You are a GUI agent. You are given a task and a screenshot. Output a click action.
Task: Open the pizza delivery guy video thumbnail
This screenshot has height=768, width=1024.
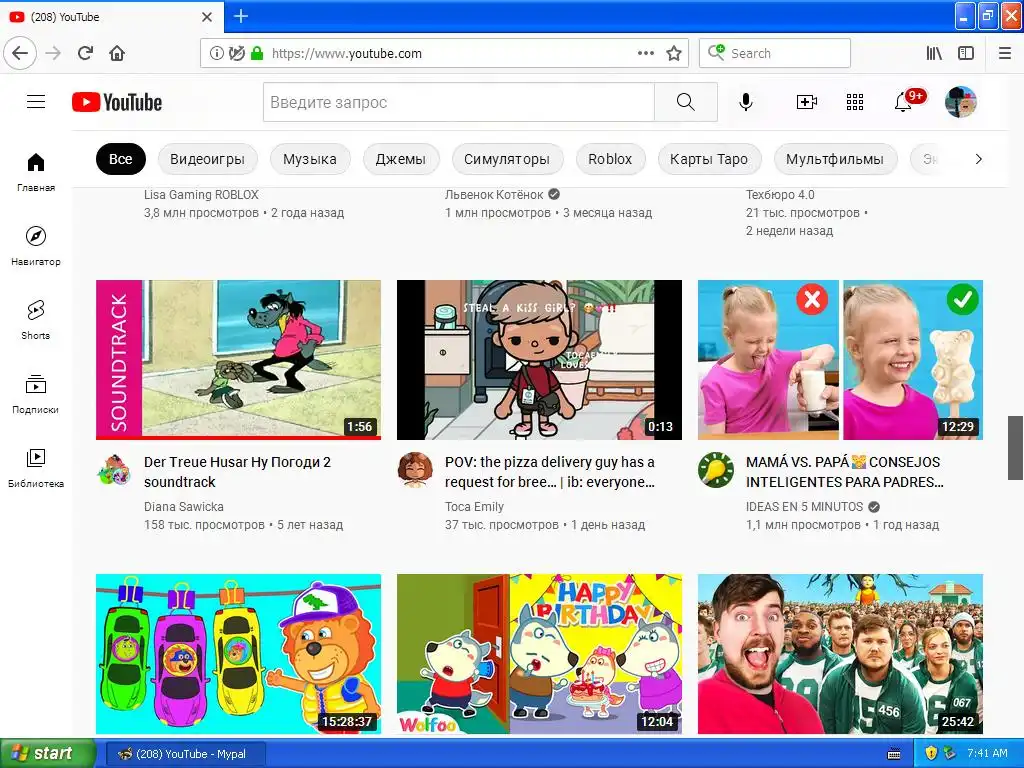pos(539,360)
